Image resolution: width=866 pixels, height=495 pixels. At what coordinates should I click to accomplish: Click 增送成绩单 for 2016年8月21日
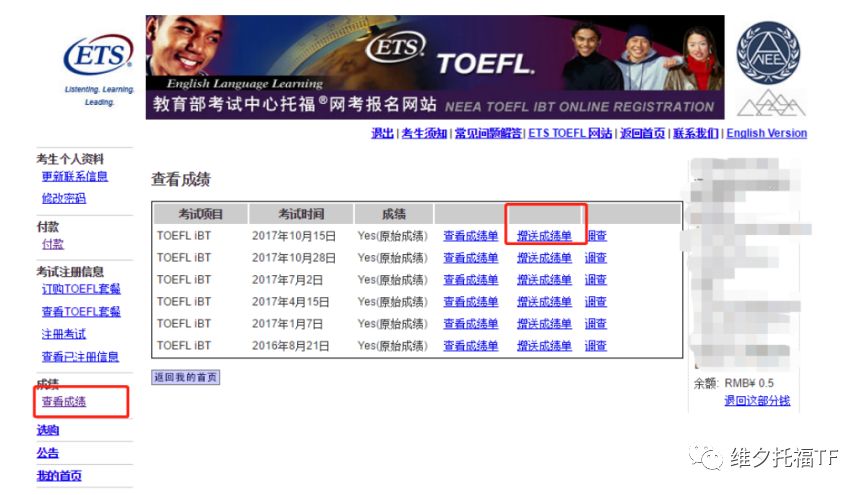coord(544,346)
